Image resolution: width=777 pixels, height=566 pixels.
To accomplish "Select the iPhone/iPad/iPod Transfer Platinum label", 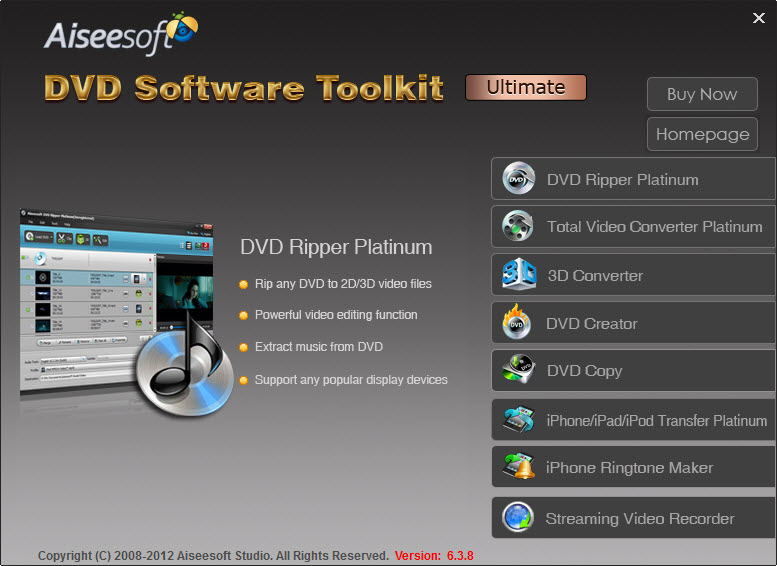I will pos(657,420).
